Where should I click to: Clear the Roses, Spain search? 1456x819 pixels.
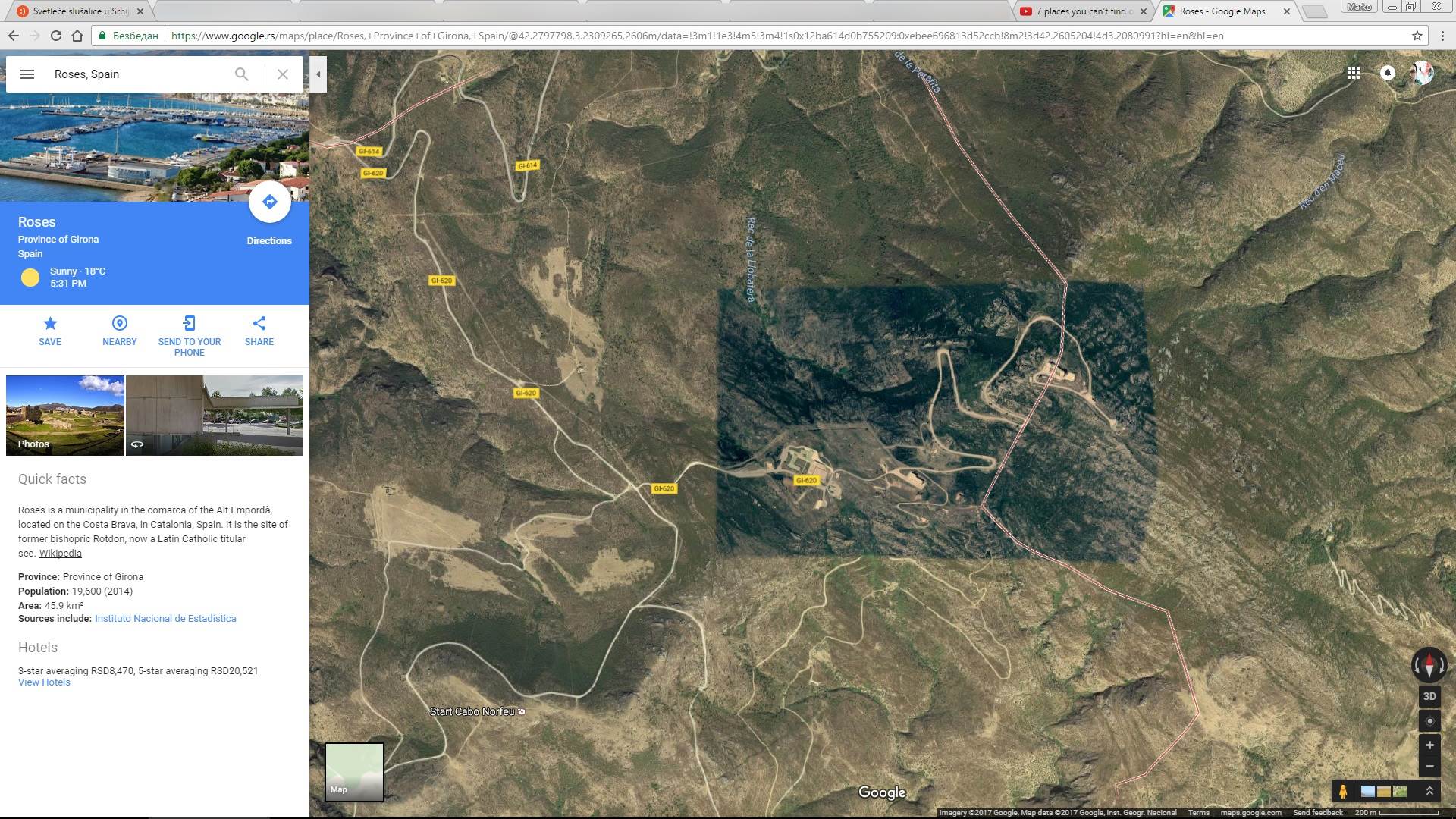click(282, 74)
